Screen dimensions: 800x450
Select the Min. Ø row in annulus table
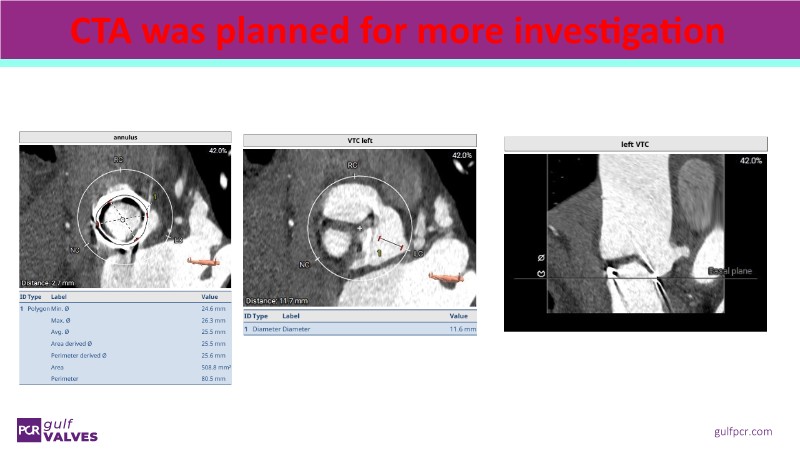(x=125, y=310)
